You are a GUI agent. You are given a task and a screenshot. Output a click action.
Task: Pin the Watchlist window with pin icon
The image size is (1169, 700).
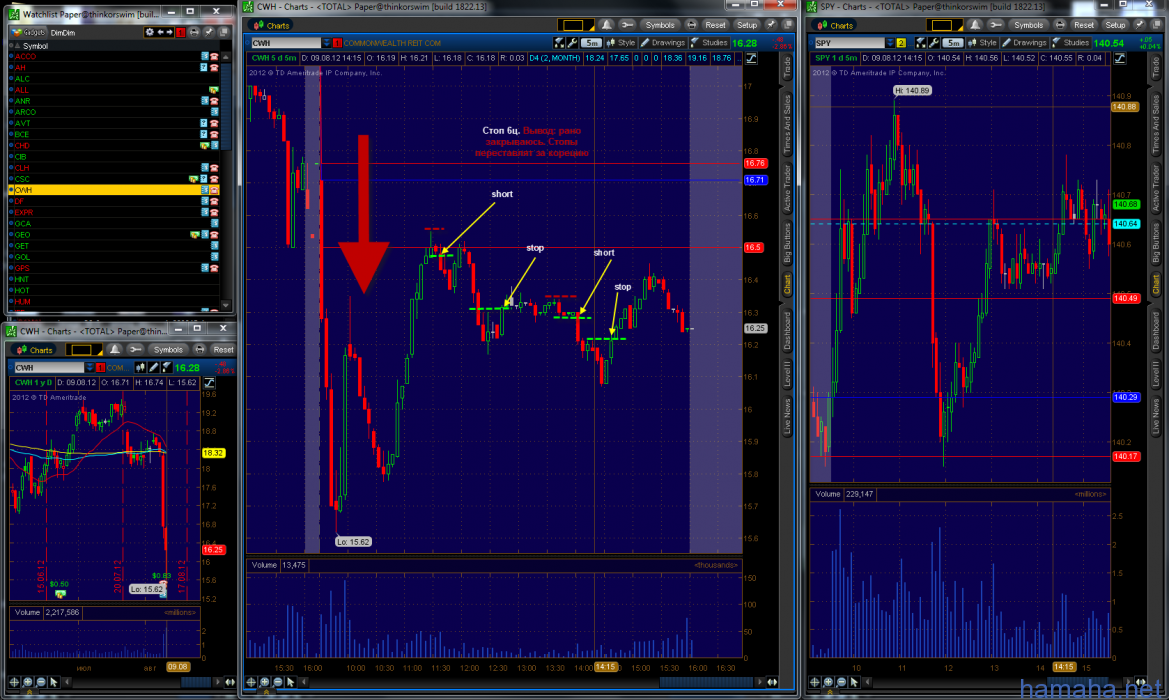208,32
